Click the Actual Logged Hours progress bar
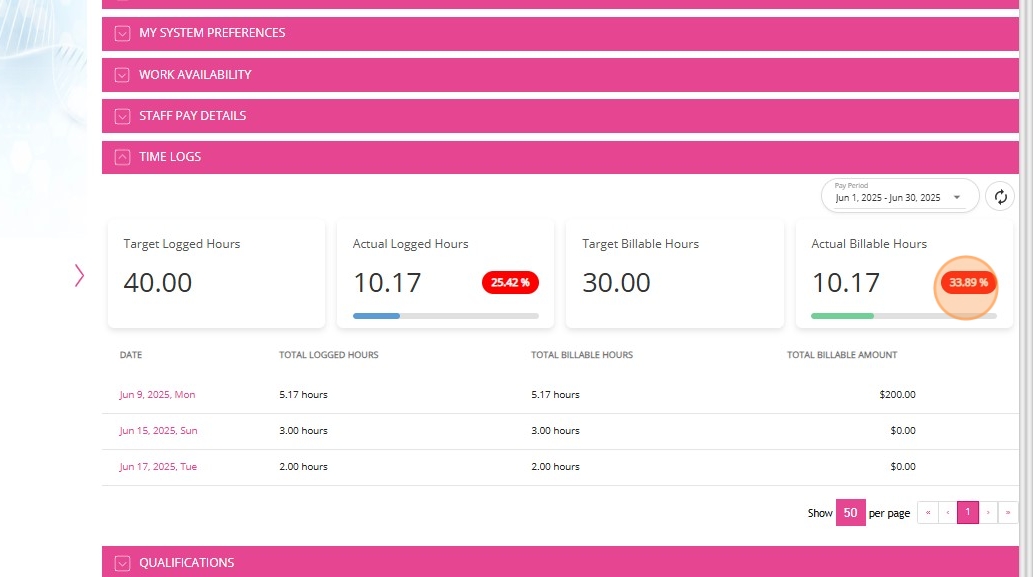This screenshot has width=1033, height=577. click(x=446, y=316)
